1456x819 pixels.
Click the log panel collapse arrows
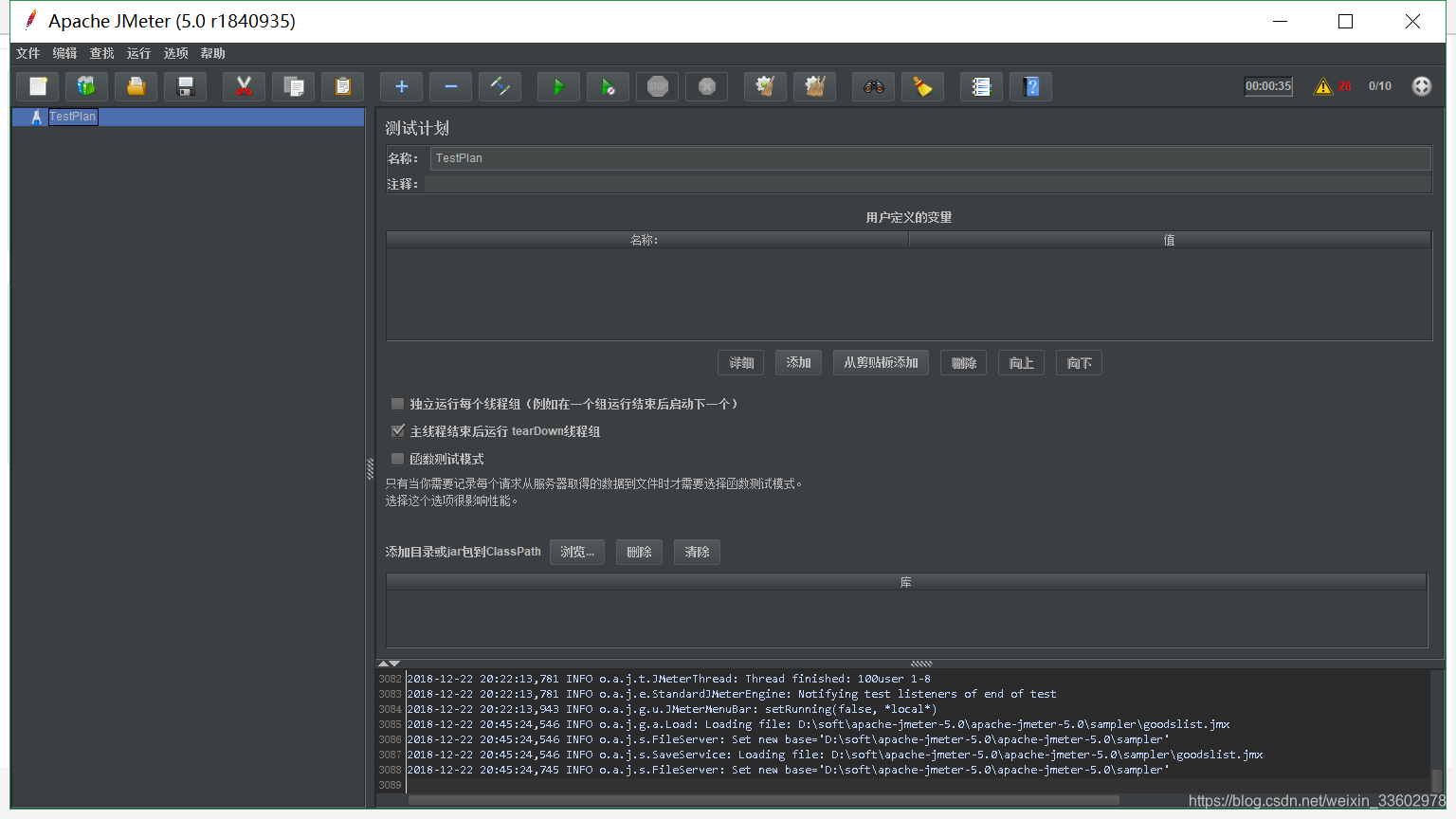(x=389, y=664)
